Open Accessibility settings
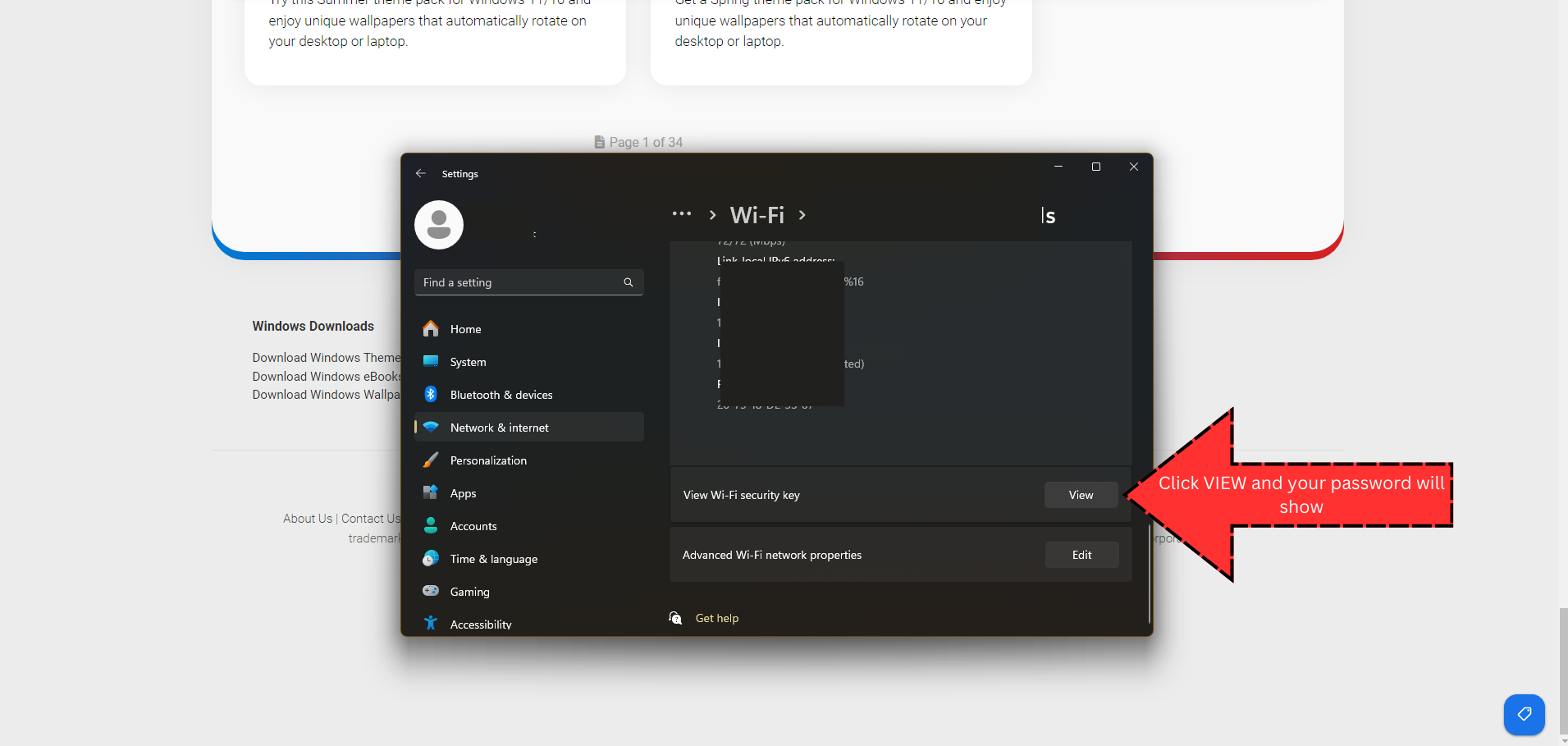1568x746 pixels. [529, 624]
